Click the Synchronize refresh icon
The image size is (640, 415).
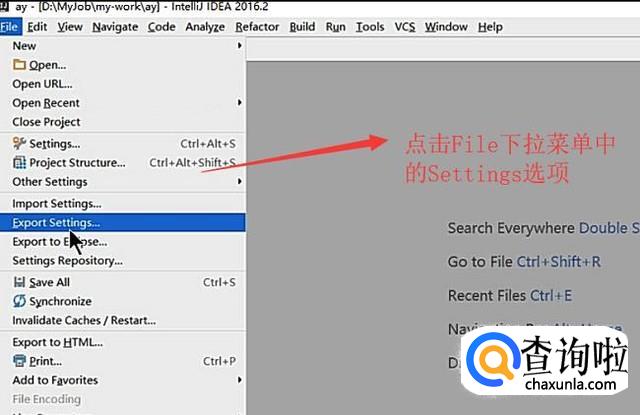(19, 301)
